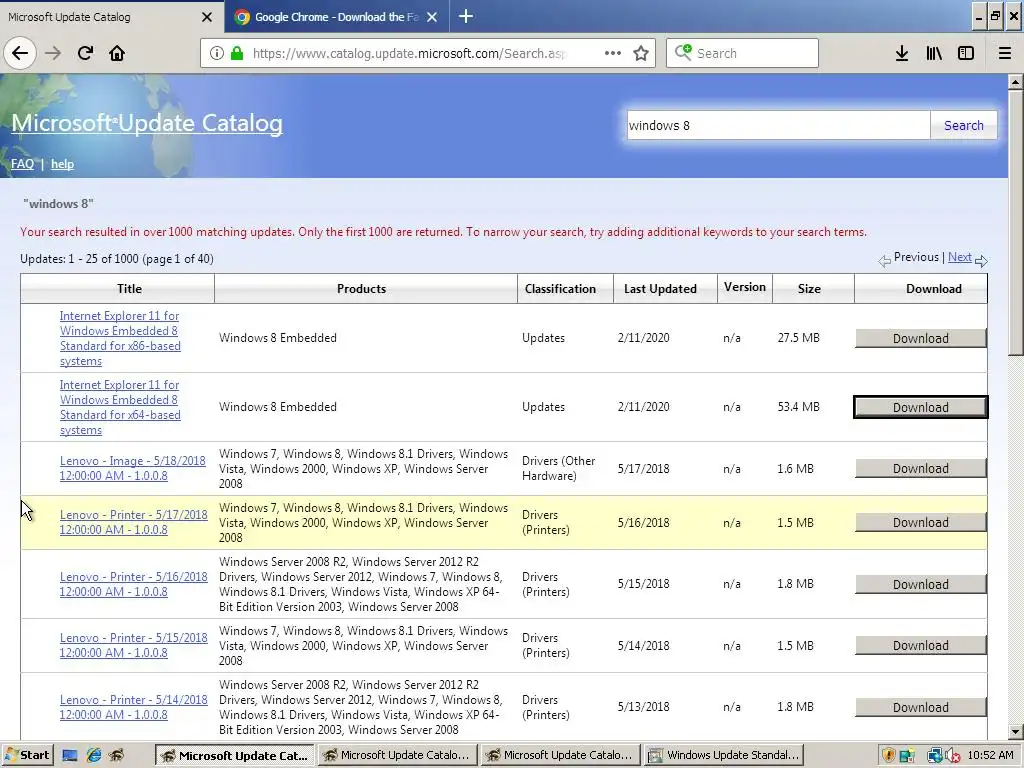Click the catalog search field containing windows 8

(x=778, y=125)
